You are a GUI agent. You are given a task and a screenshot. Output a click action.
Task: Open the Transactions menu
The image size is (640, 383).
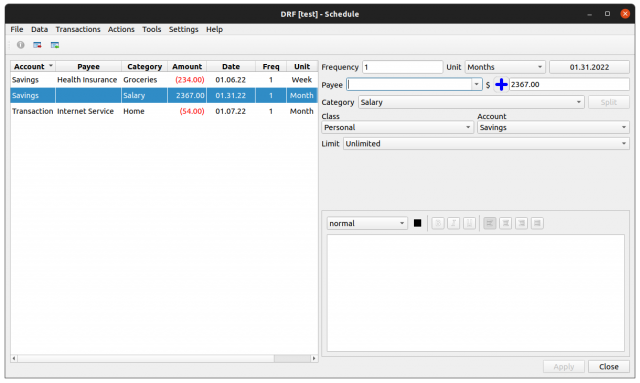[x=78, y=29]
